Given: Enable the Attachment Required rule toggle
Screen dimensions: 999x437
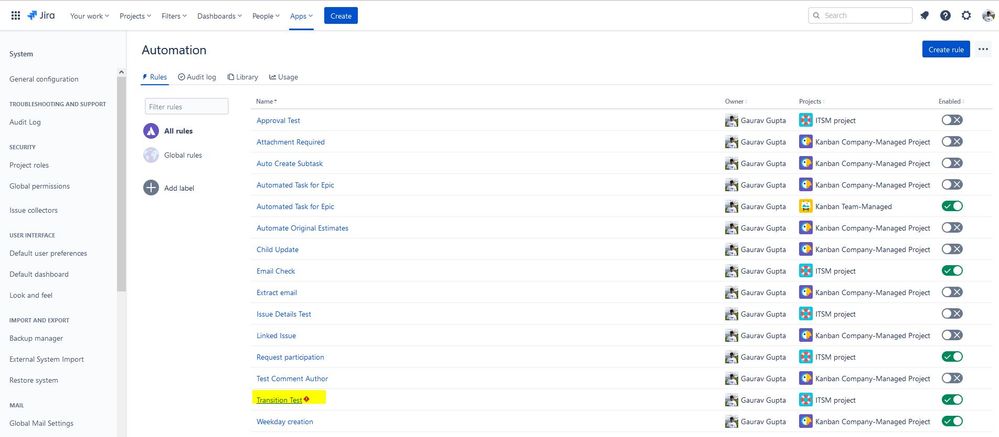Looking at the screenshot, I should coord(952,141).
